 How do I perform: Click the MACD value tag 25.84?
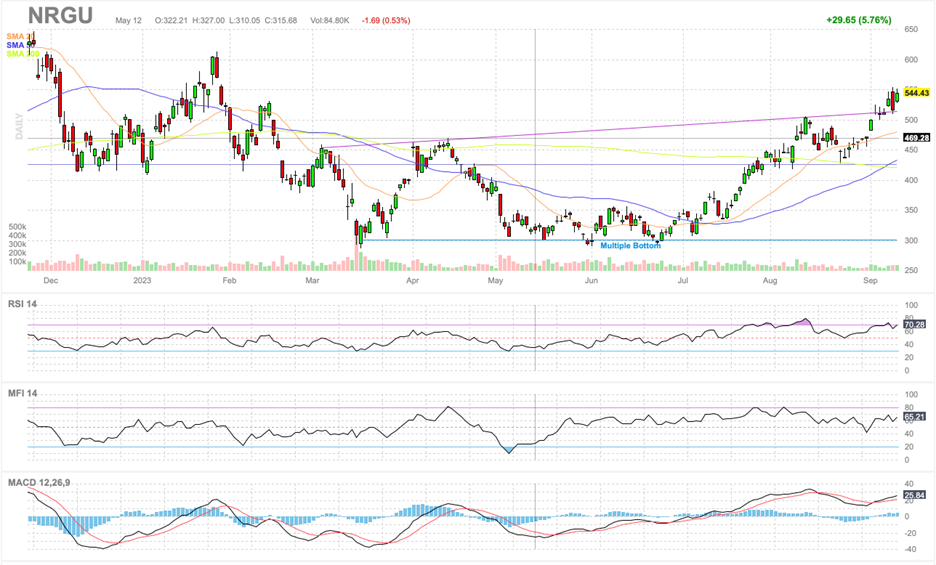point(915,495)
